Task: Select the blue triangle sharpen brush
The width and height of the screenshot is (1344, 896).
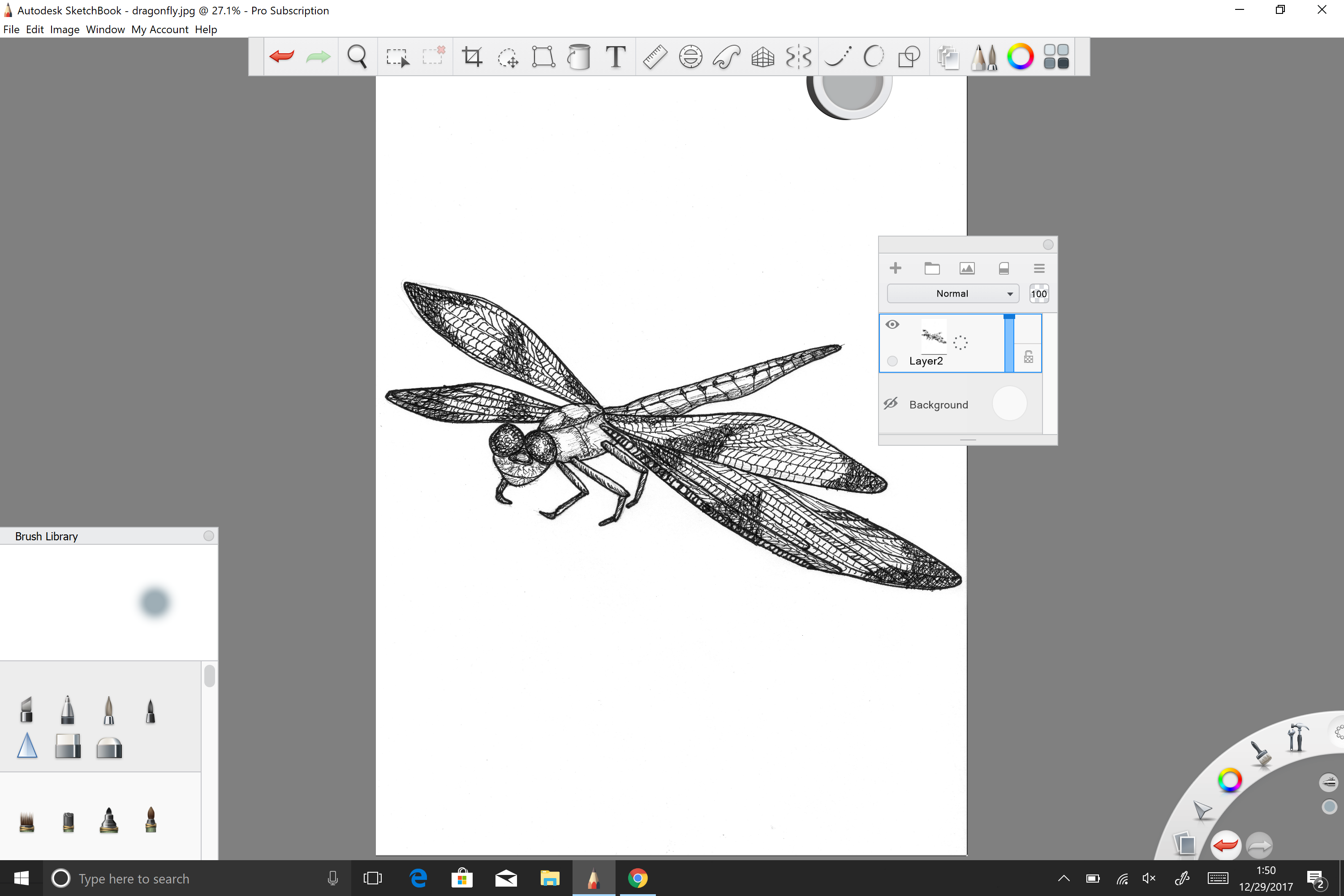Action: coord(27,746)
